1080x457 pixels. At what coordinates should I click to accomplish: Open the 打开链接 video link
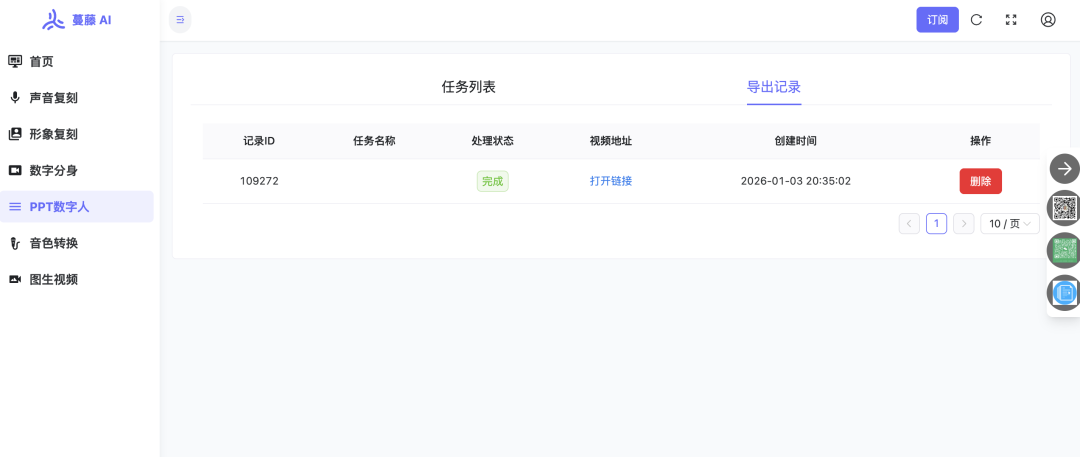tap(611, 181)
